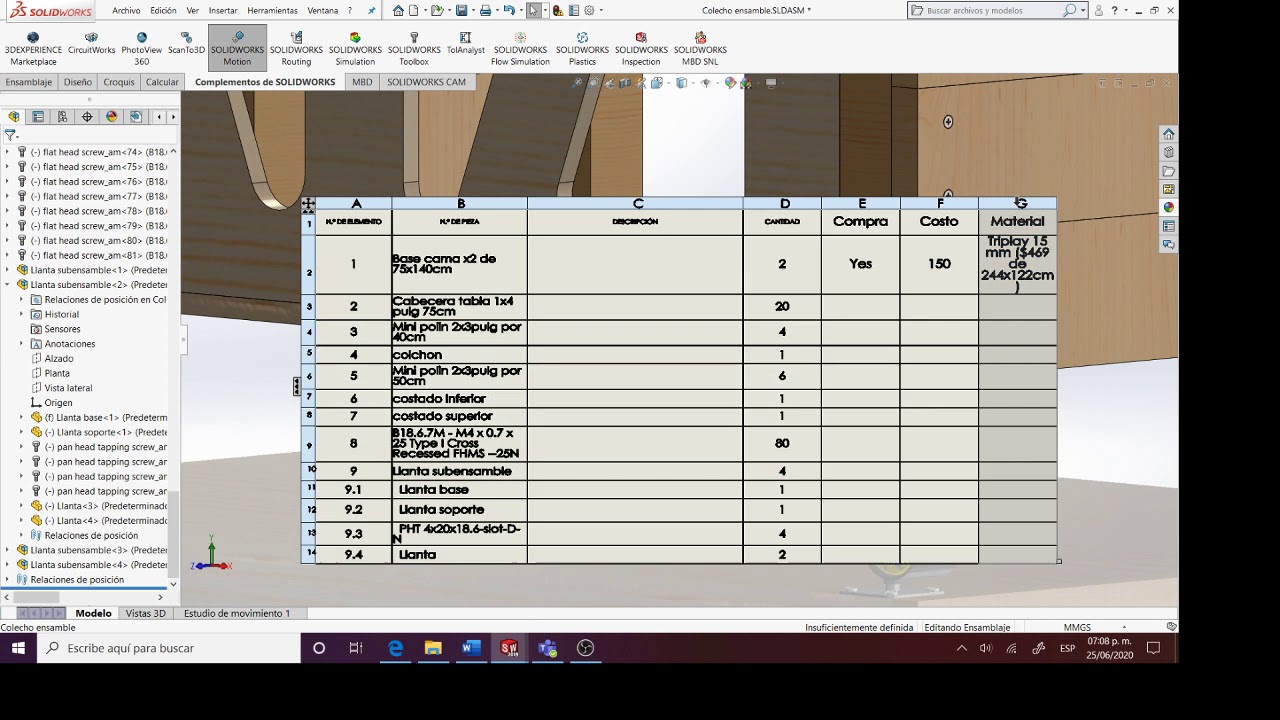Expand Llanta subensamble<1> node
This screenshot has height=720, width=1280.
click(x=8, y=270)
